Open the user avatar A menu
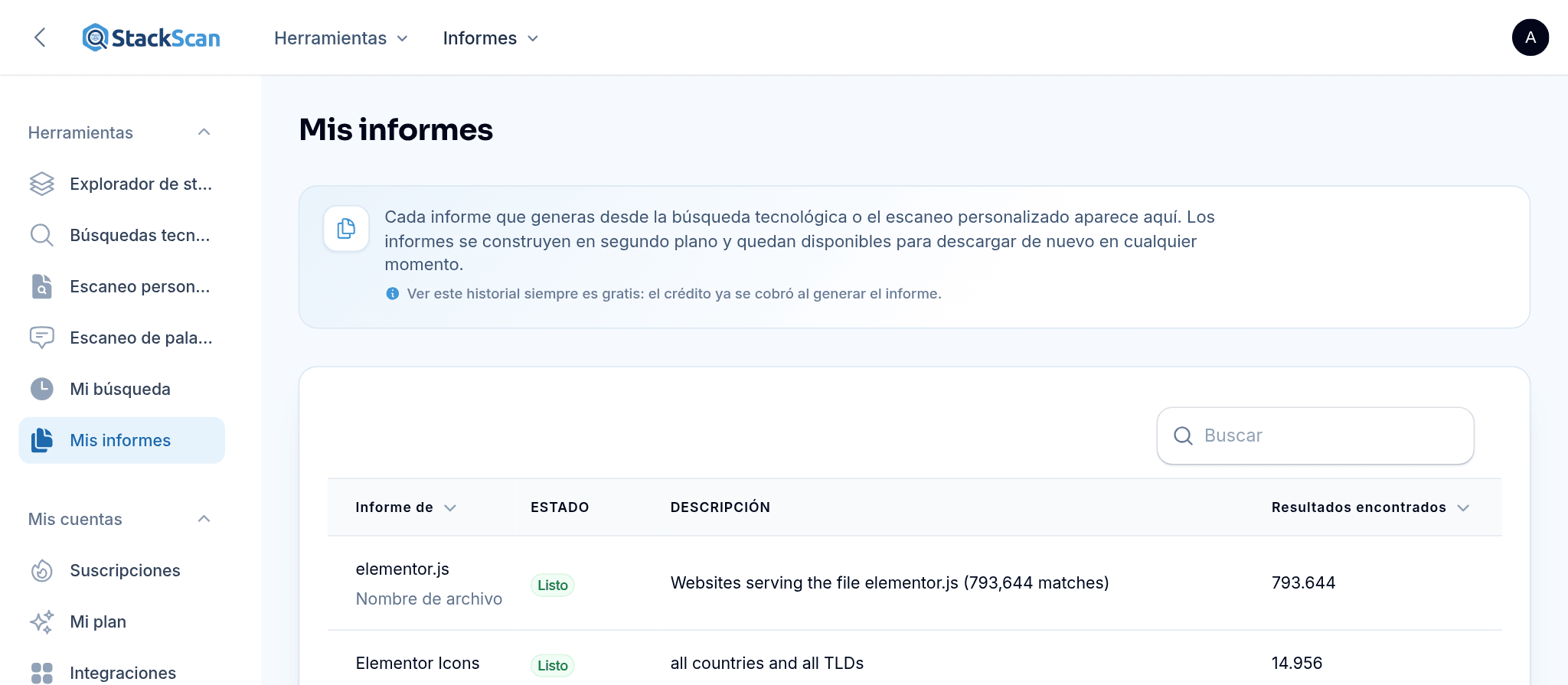The image size is (1568, 685). click(1530, 38)
